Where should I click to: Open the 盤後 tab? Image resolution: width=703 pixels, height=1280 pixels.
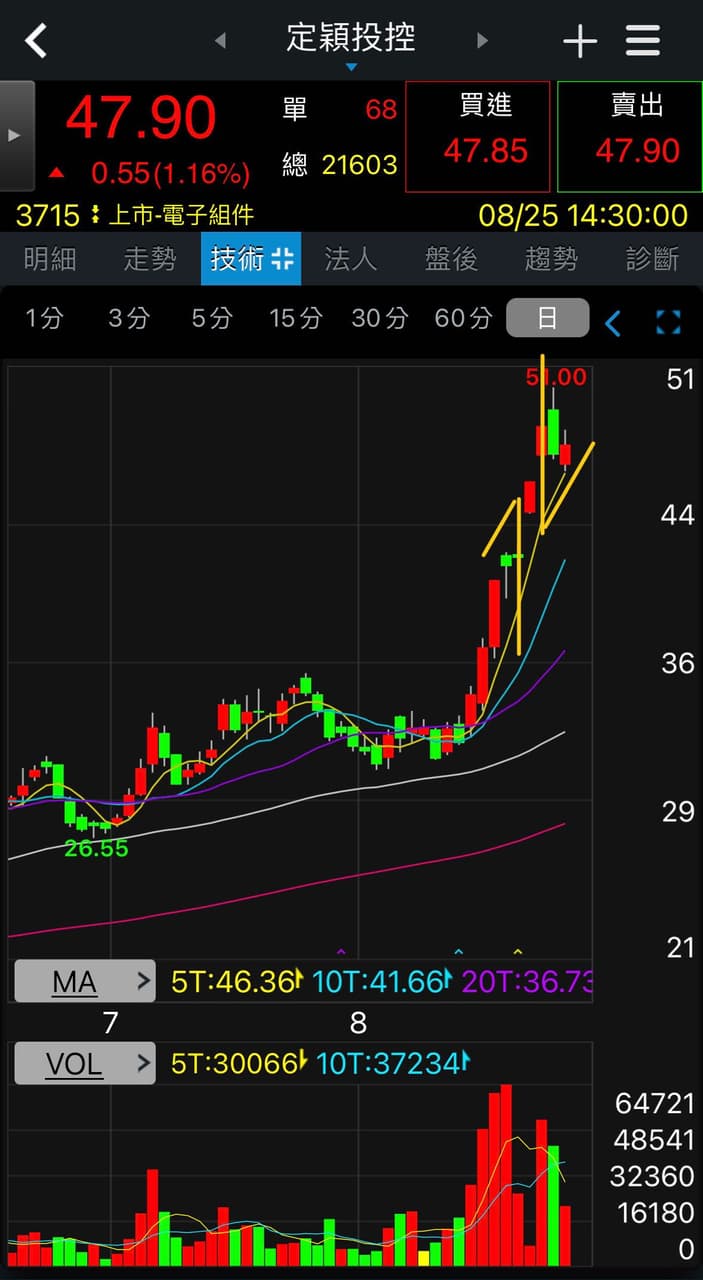[452, 259]
